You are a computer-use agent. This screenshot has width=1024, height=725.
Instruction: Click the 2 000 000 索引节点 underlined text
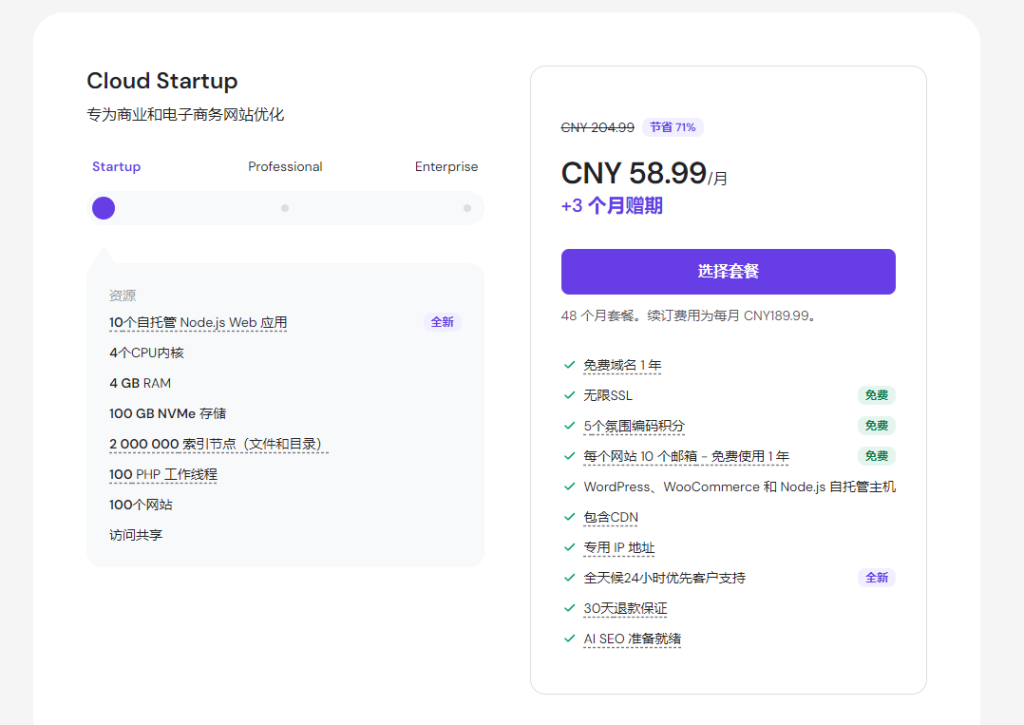tap(218, 444)
